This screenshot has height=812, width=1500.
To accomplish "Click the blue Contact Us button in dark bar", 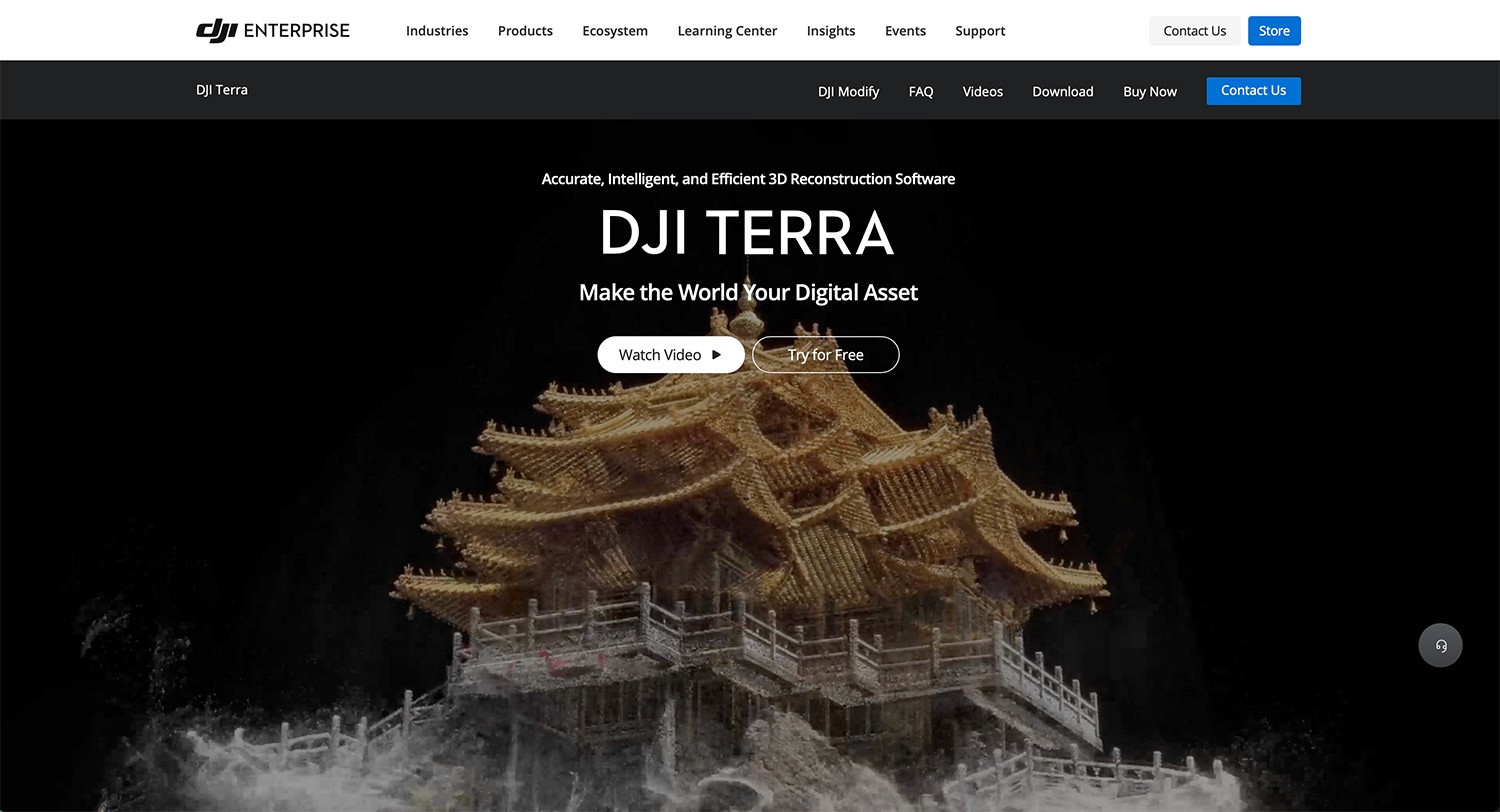I will pos(1253,90).
